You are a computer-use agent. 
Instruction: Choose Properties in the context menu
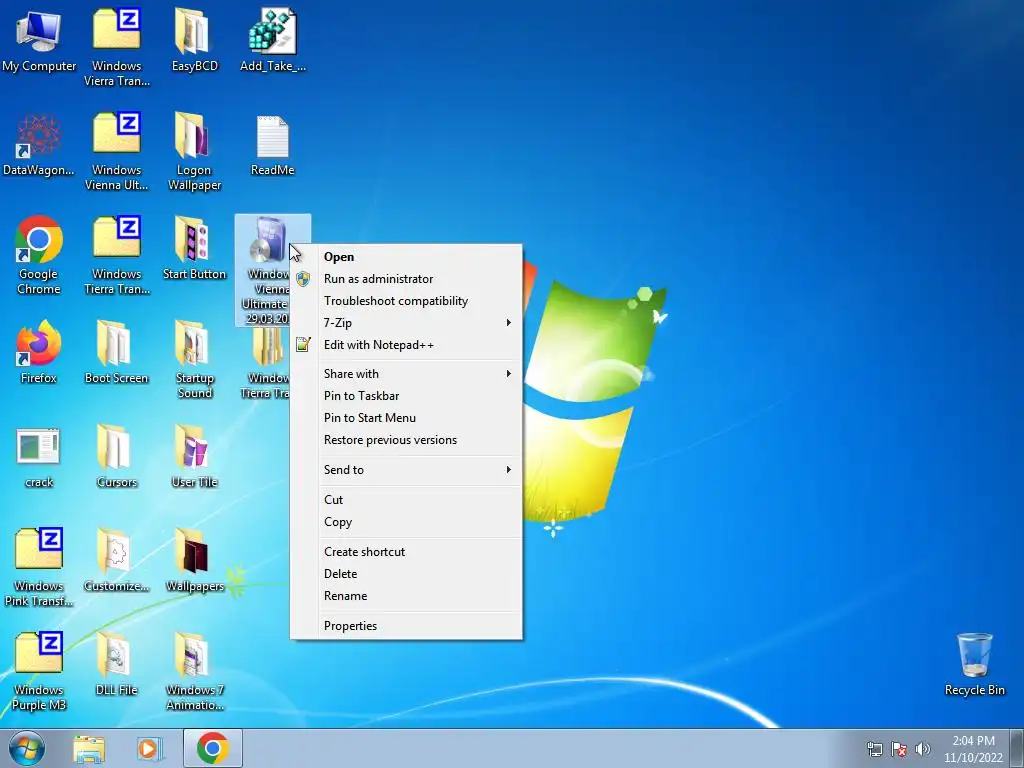click(406, 626)
